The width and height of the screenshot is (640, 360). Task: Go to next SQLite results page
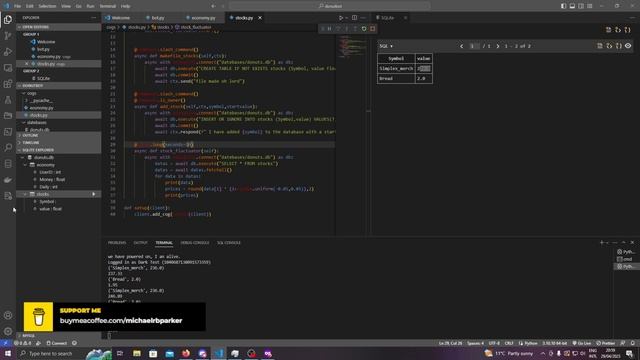tap(498, 46)
